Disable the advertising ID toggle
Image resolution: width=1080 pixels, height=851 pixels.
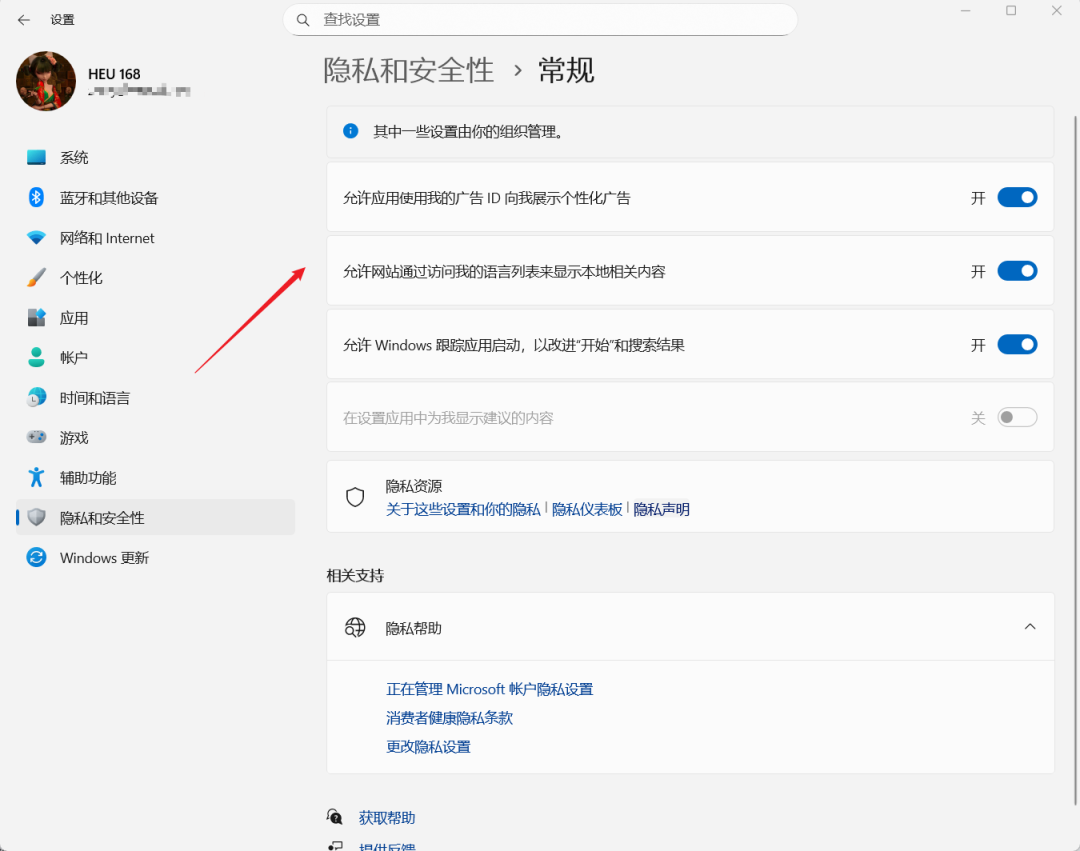coord(1017,197)
